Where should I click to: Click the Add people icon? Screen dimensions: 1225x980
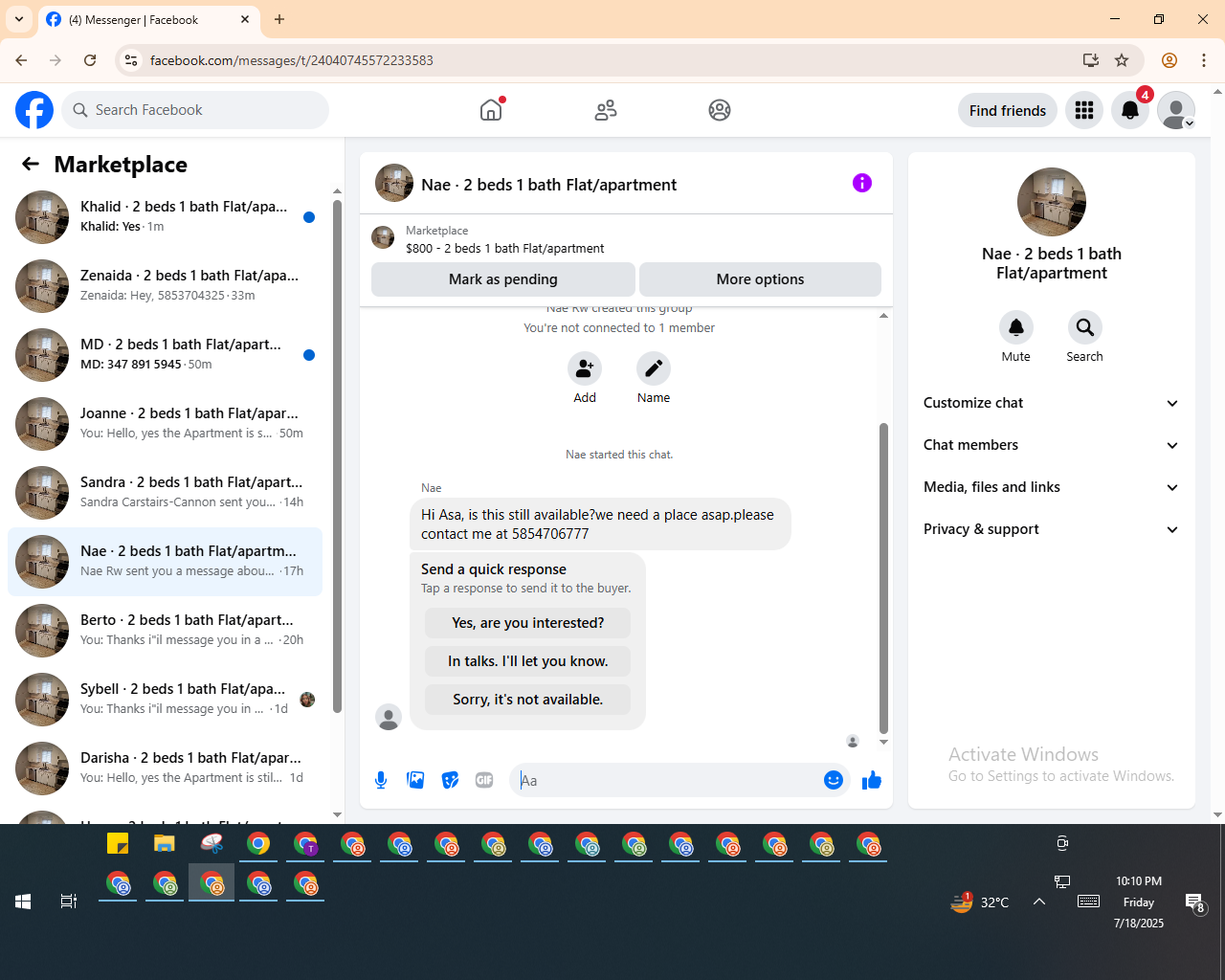coord(585,368)
